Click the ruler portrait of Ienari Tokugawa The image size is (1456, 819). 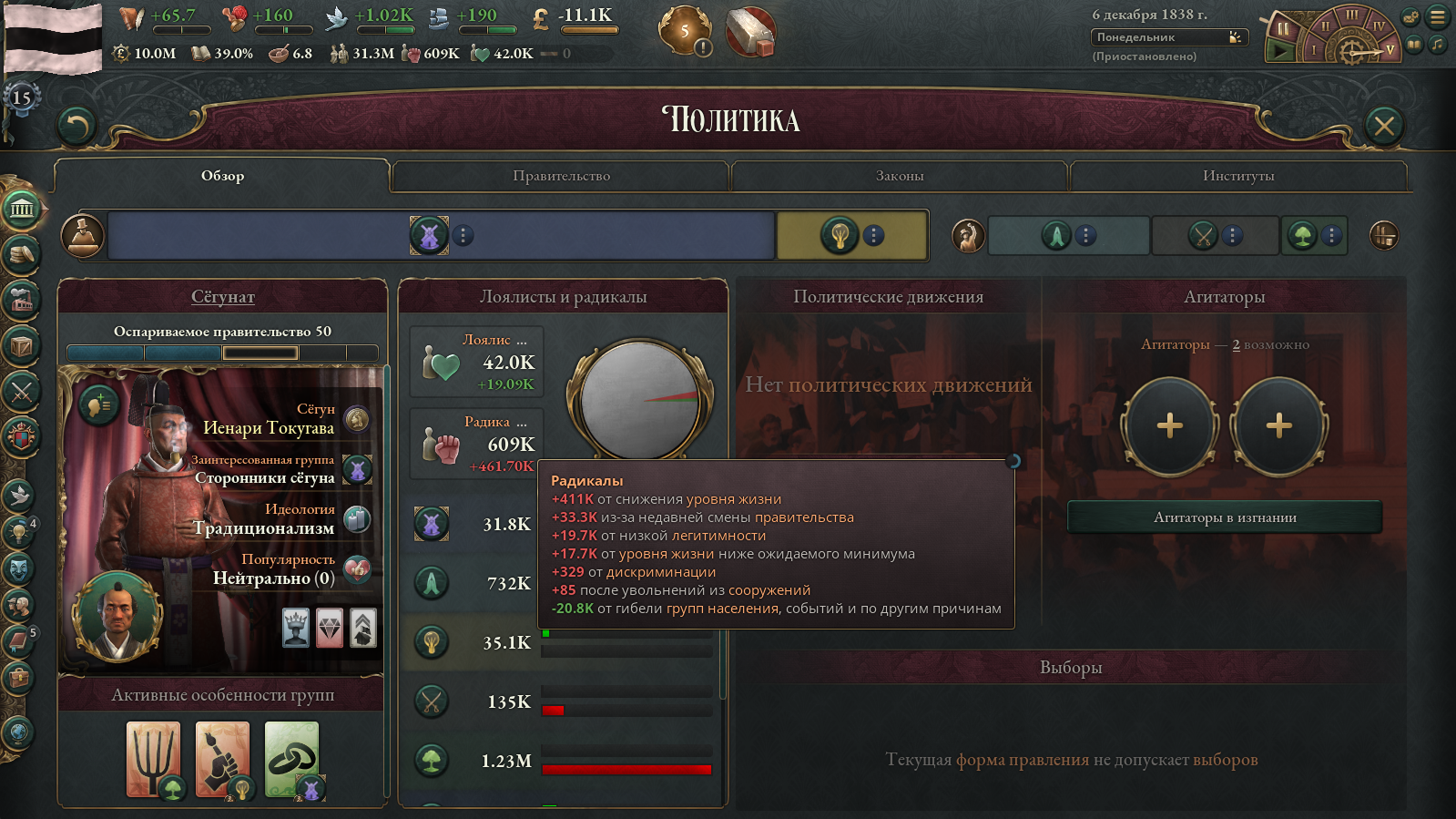118,614
